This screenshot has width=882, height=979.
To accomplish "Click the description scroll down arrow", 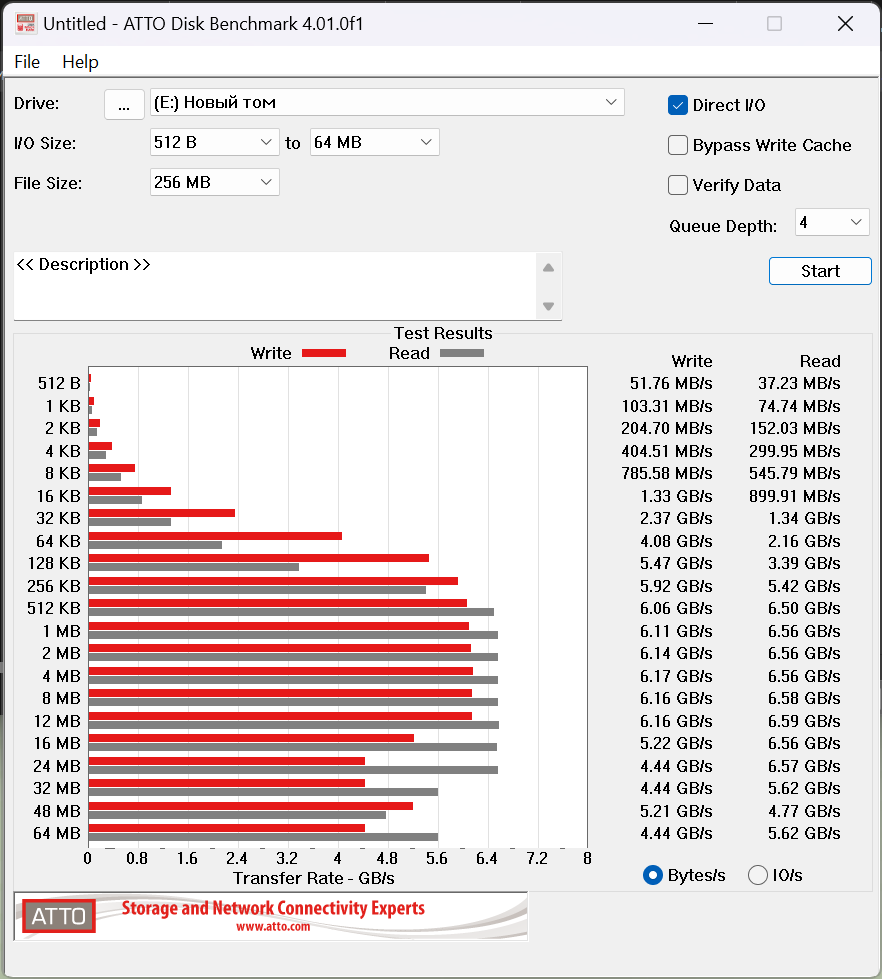I will coord(549,306).
